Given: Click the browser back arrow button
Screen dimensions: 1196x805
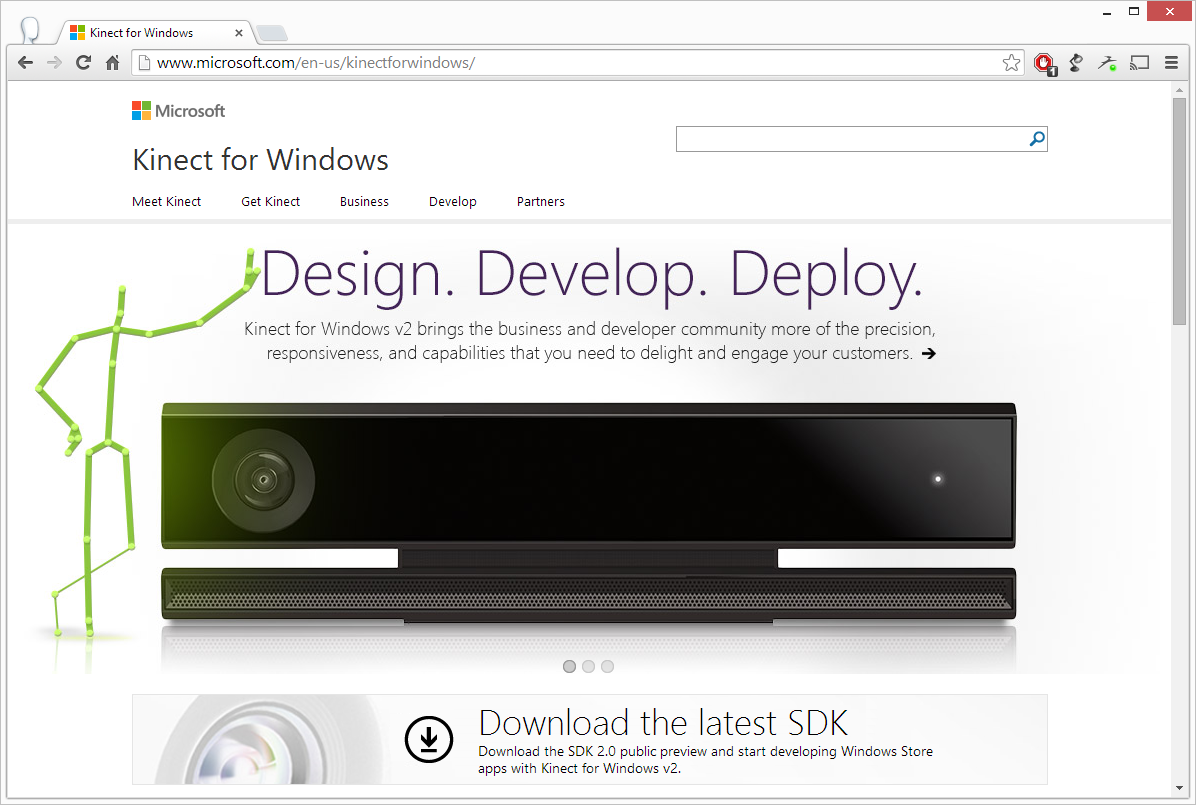Looking at the screenshot, I should coord(26,63).
